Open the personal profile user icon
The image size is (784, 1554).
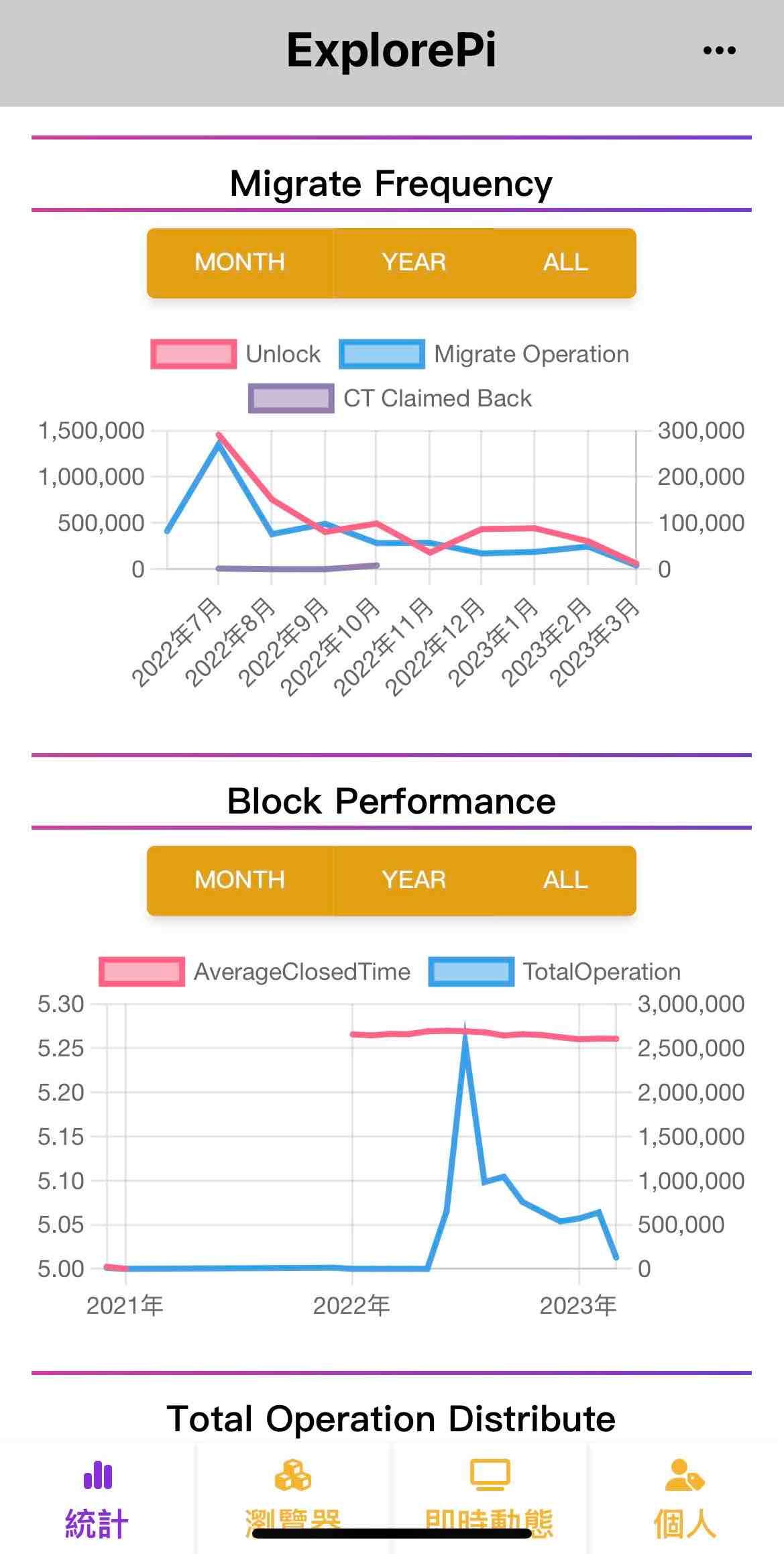[x=685, y=1475]
